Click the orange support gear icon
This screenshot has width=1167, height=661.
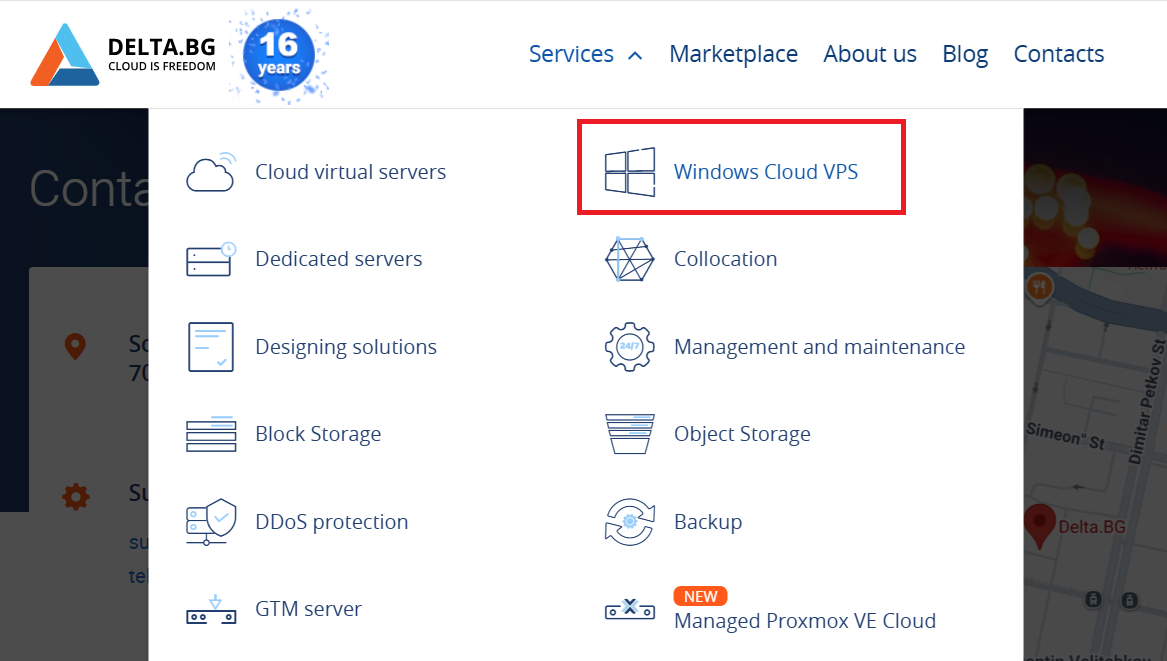[75, 496]
